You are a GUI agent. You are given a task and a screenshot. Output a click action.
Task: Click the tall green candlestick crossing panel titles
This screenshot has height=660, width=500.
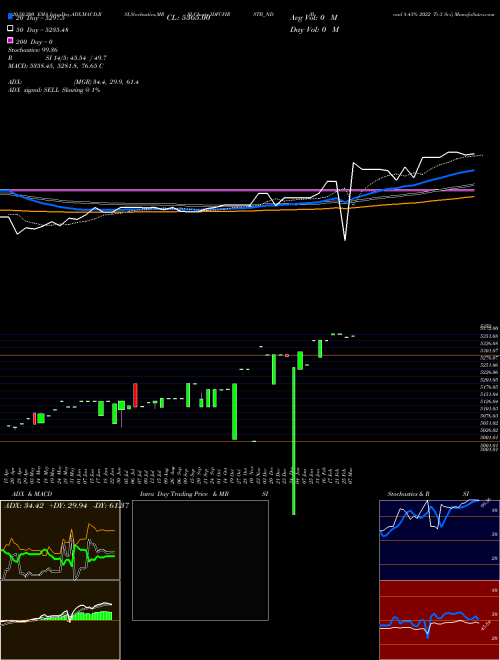pyautogui.click(x=293, y=440)
